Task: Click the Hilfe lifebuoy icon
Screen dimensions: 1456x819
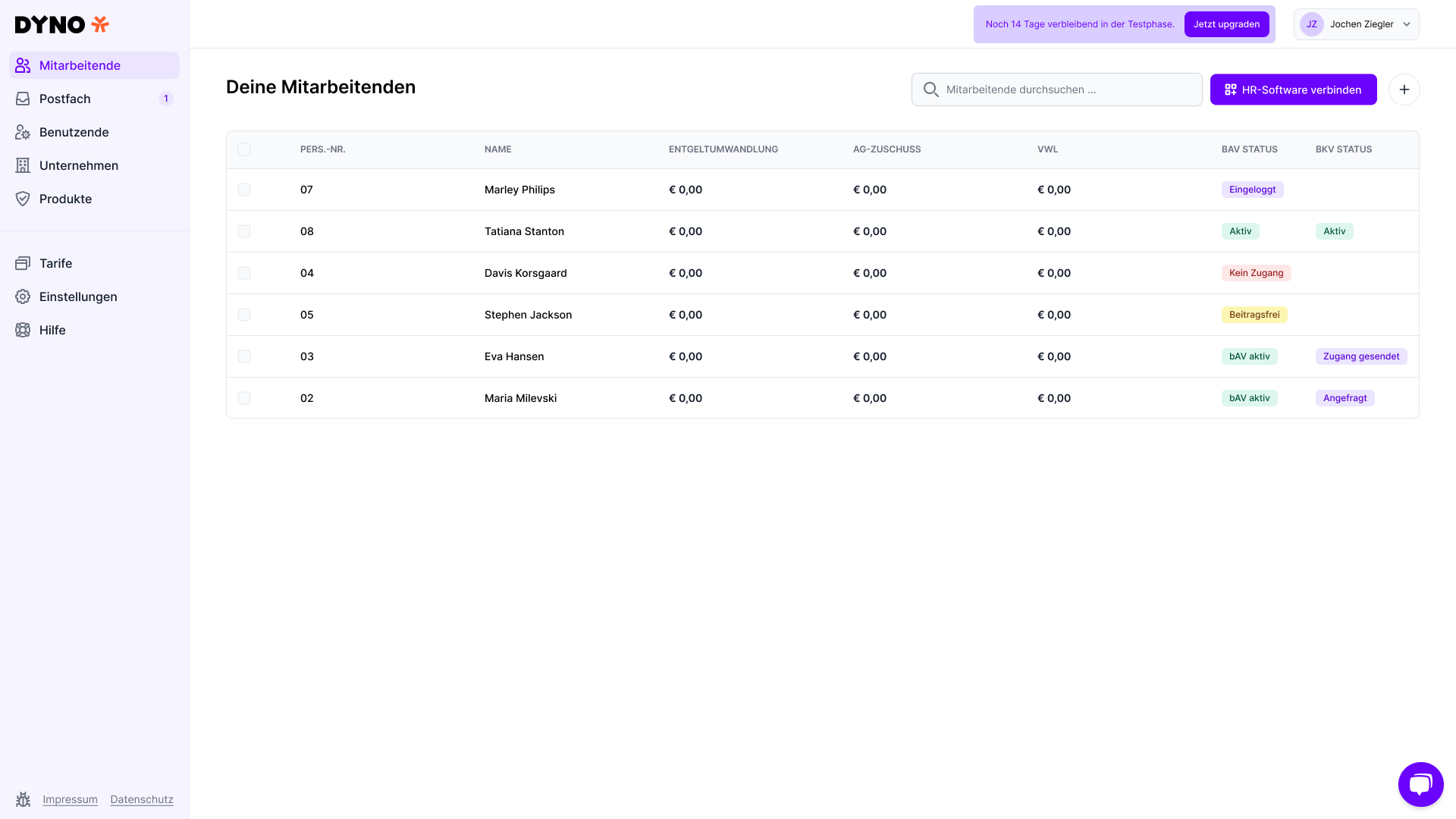Action: (23, 330)
